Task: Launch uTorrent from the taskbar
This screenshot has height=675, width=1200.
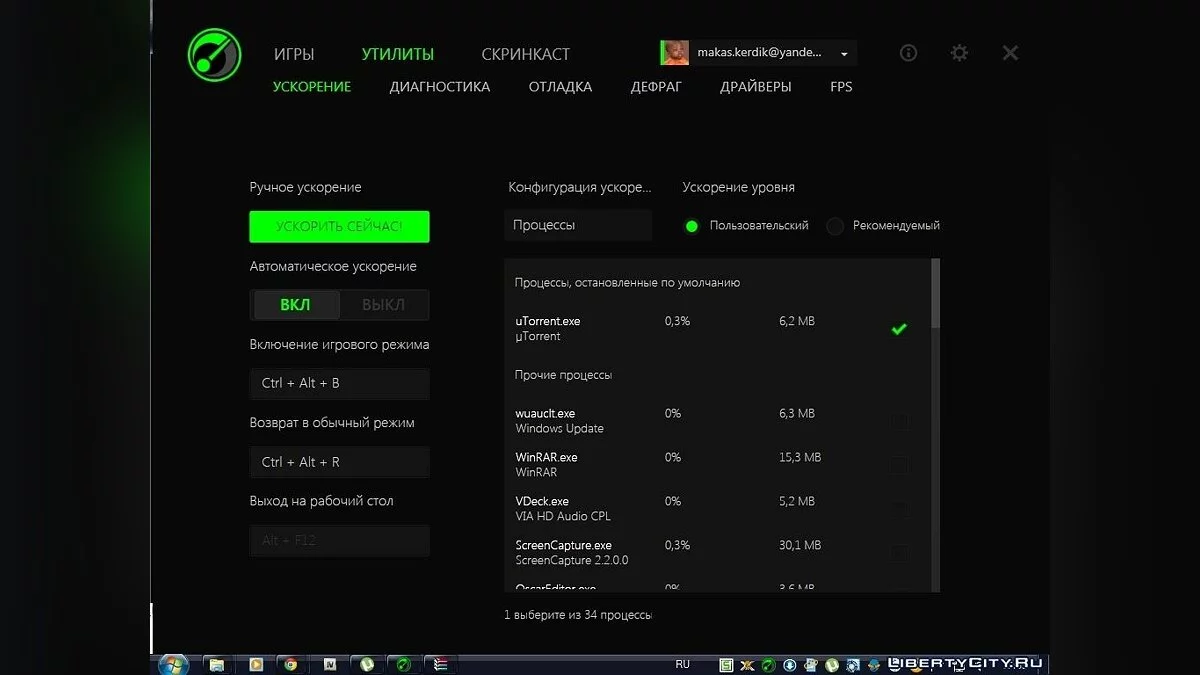Action: 365,664
